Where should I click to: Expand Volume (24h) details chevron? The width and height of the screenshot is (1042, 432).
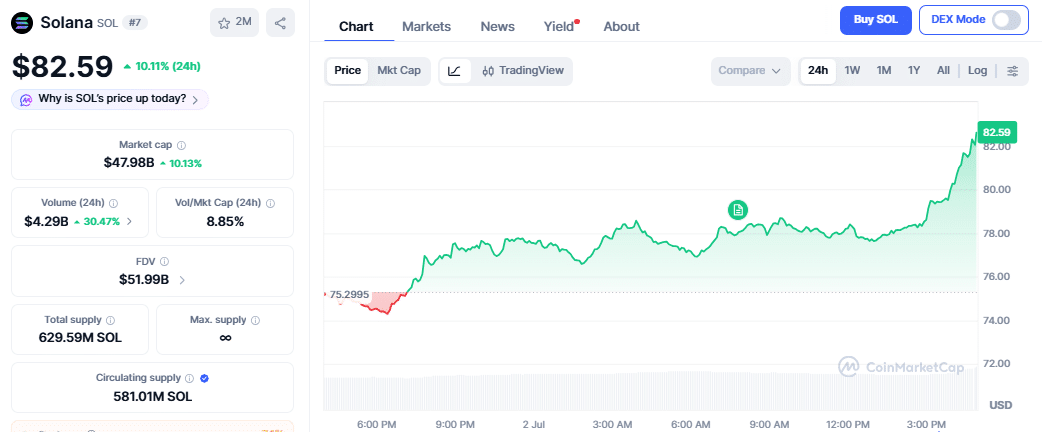point(129,221)
